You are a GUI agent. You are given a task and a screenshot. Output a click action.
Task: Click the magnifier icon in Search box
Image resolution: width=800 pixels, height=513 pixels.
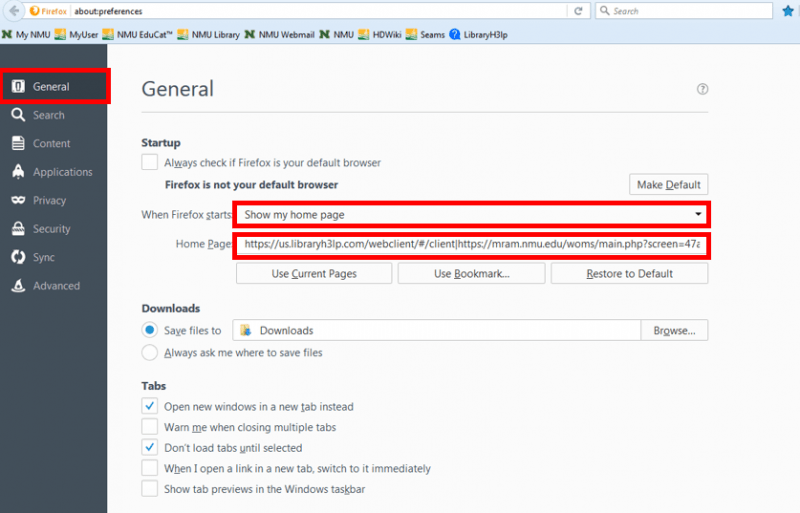click(604, 11)
